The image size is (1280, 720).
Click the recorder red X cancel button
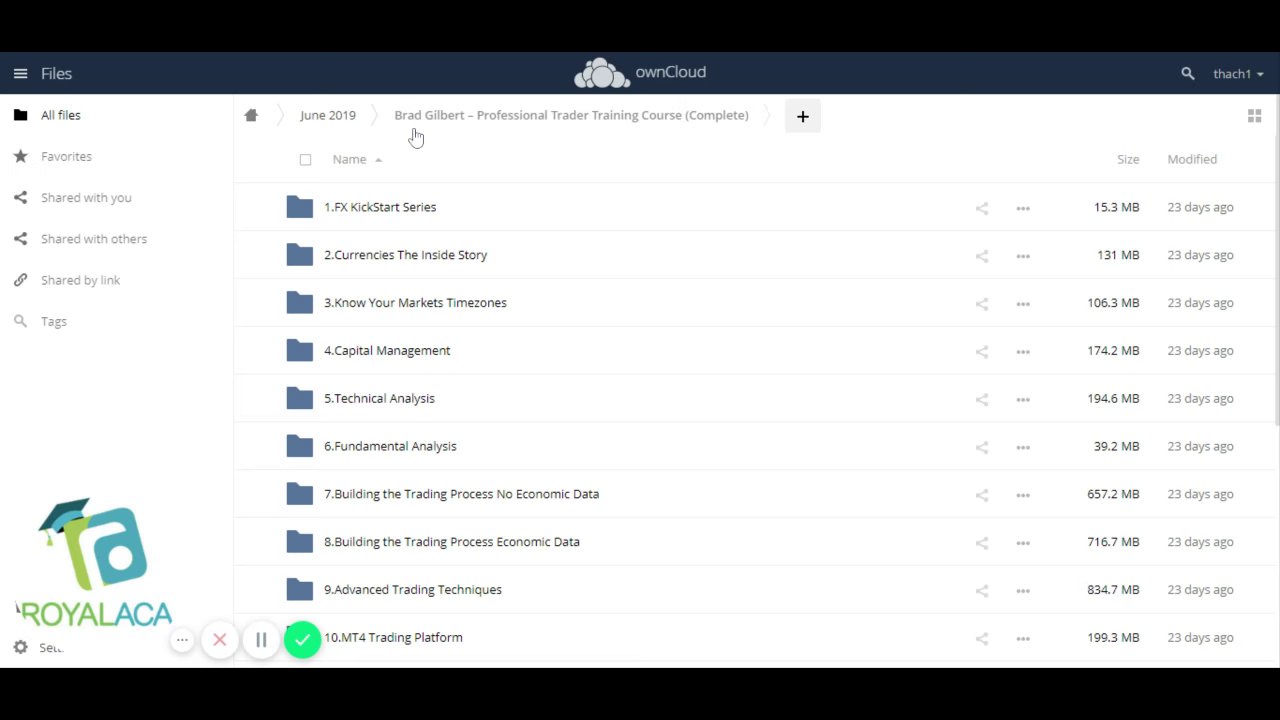[220, 640]
